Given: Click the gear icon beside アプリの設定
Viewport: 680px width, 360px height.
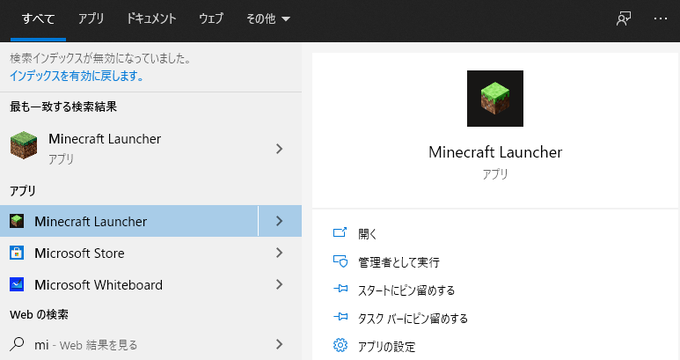Looking at the screenshot, I should point(340,345).
